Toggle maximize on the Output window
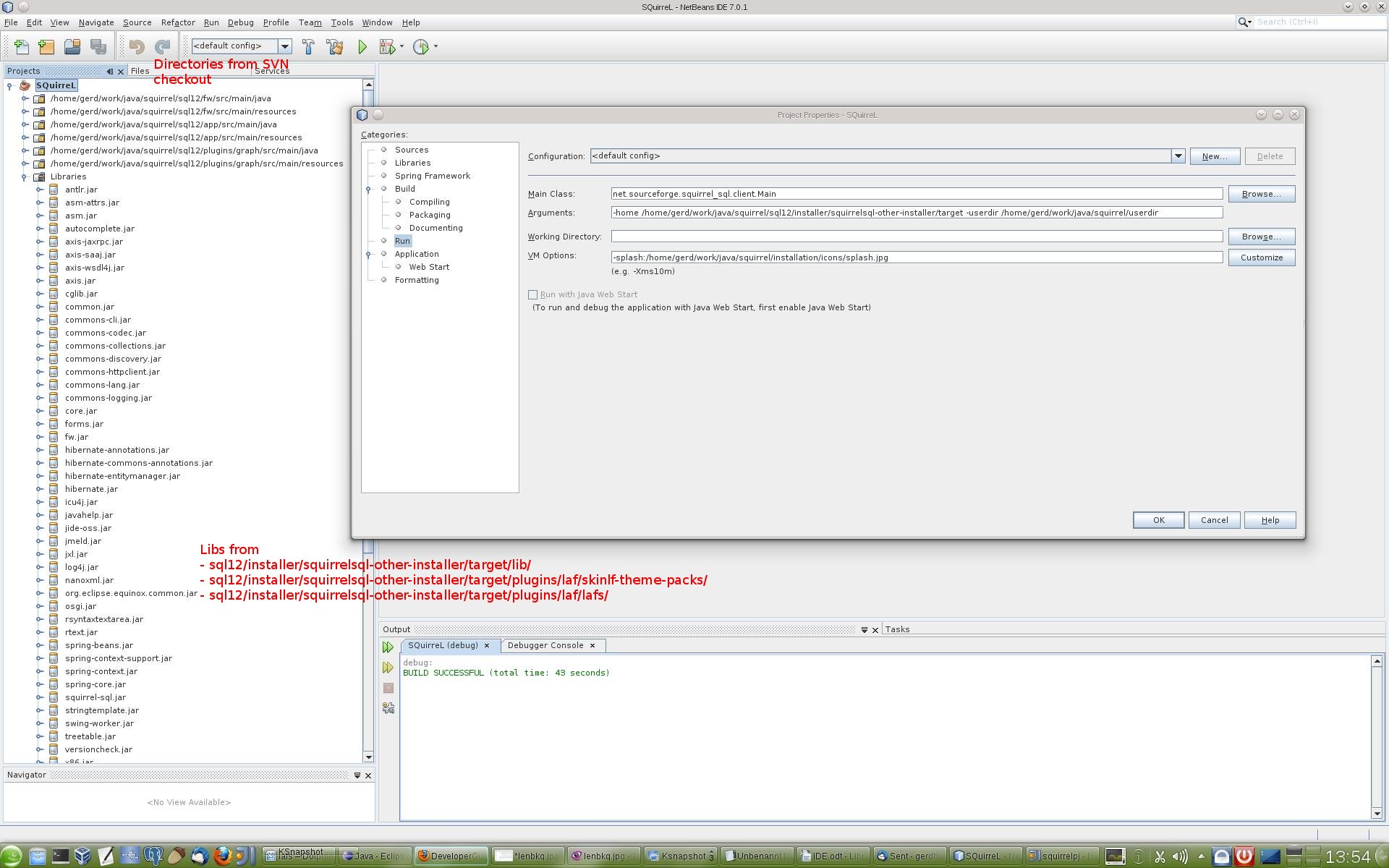The width and height of the screenshot is (1389, 868). click(865, 629)
